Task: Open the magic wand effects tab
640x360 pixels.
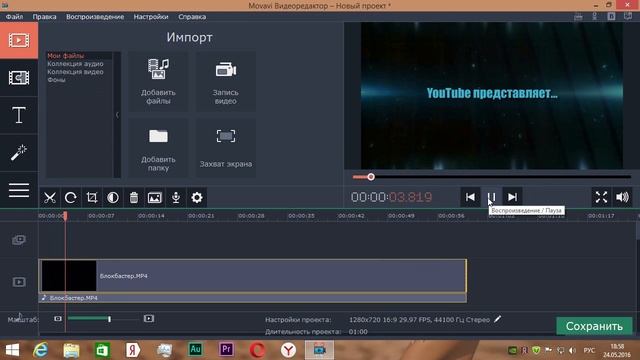Action: tap(19, 153)
